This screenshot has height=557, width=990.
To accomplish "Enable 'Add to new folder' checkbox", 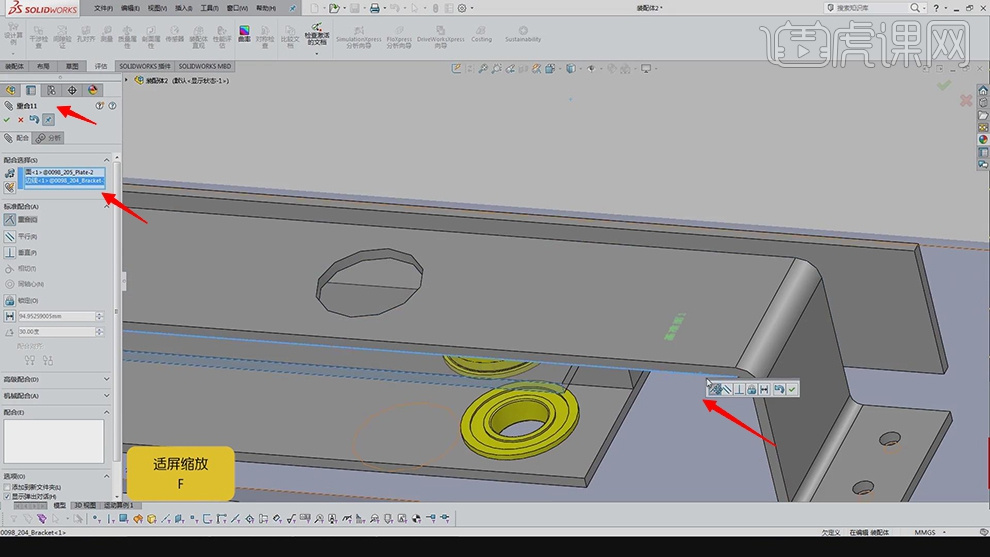I will [8, 487].
